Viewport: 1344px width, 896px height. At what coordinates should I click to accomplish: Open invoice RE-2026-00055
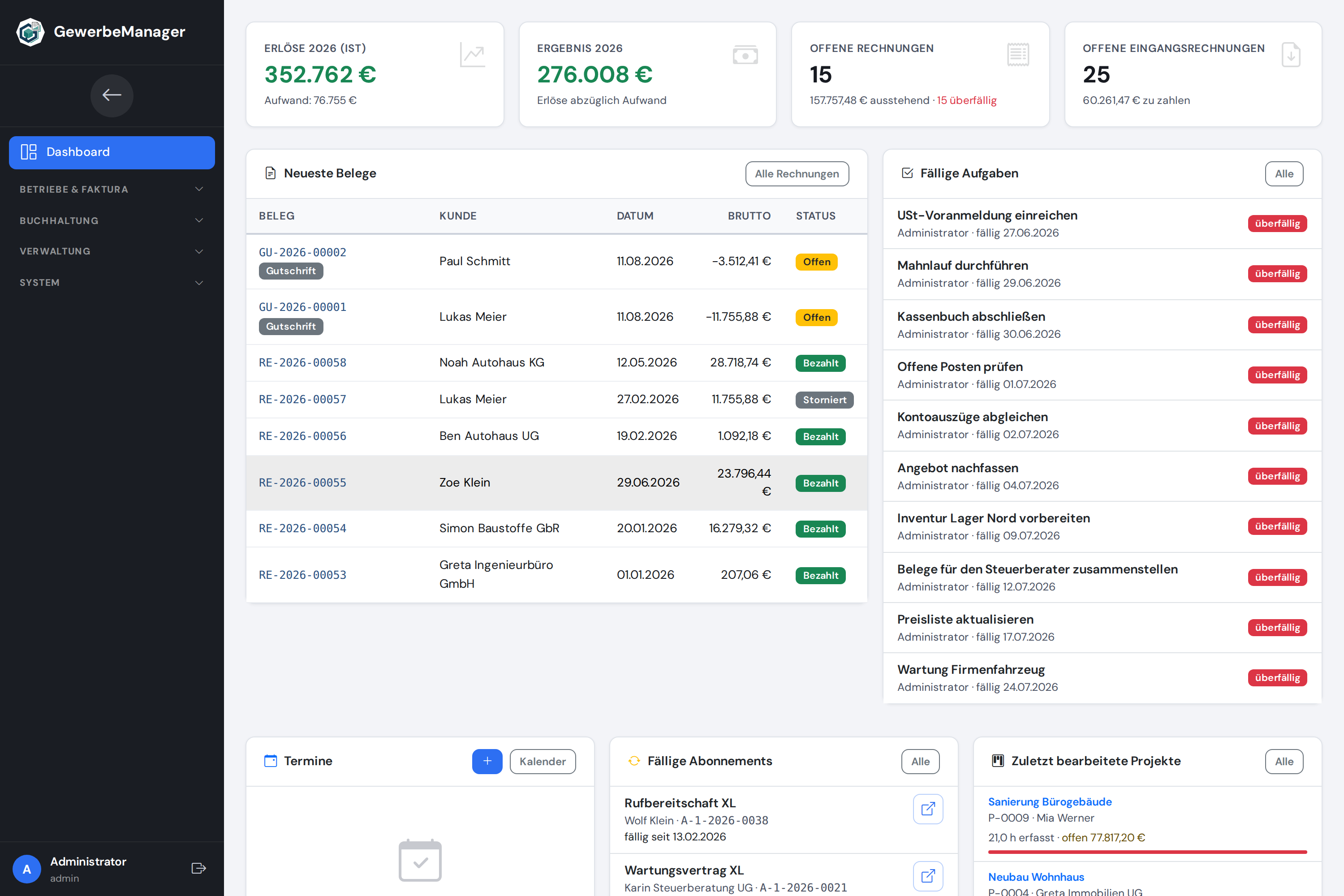click(x=302, y=483)
